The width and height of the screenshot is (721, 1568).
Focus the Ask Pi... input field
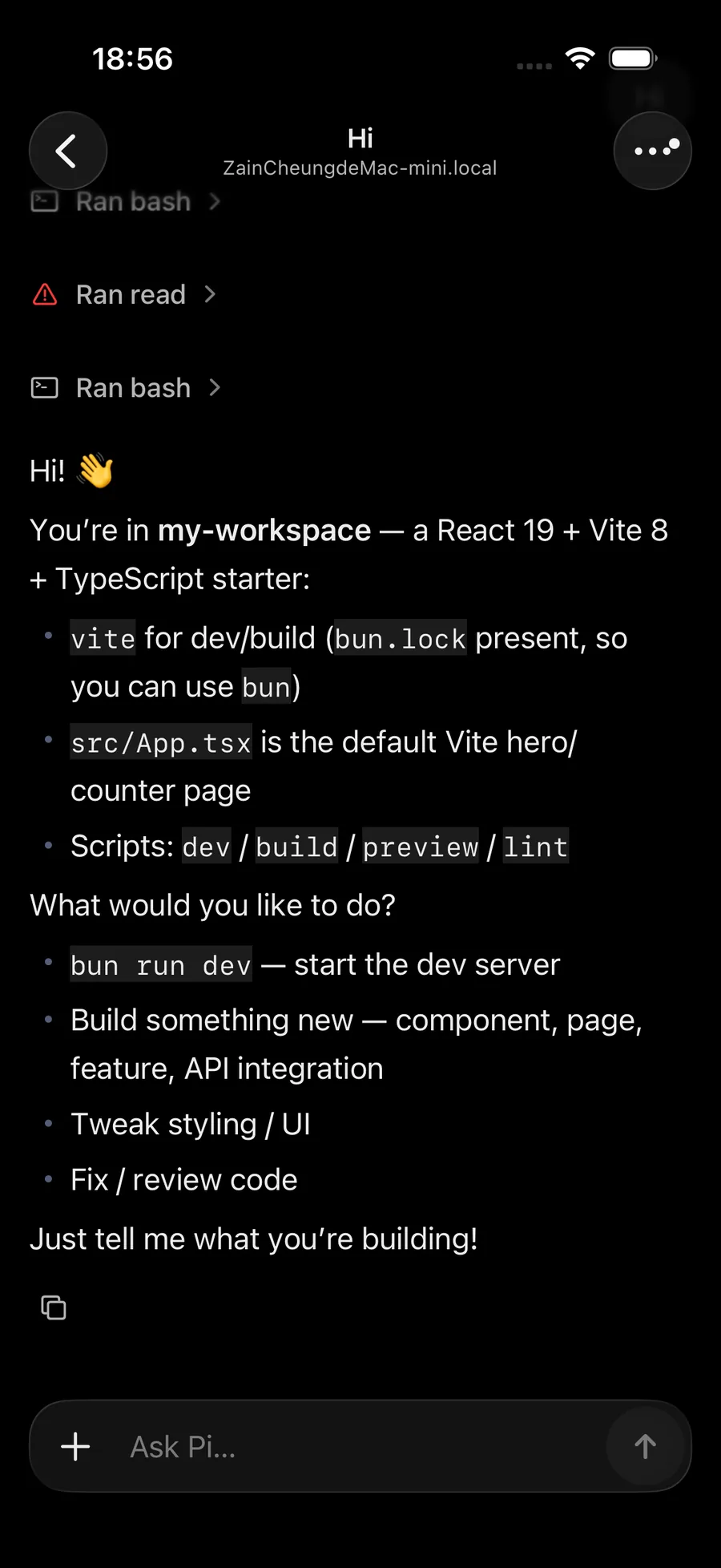pos(360,1446)
